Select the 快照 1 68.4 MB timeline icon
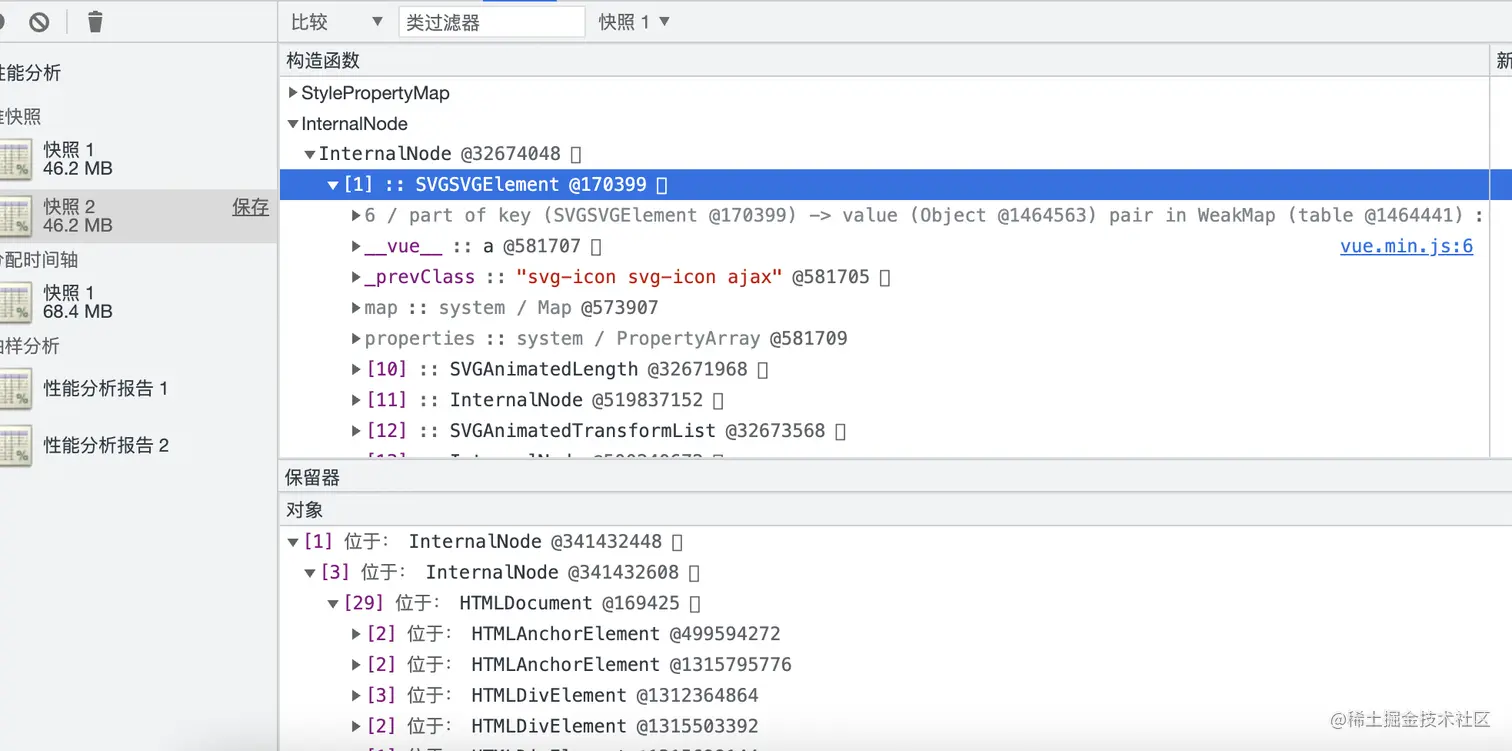 click(15, 302)
